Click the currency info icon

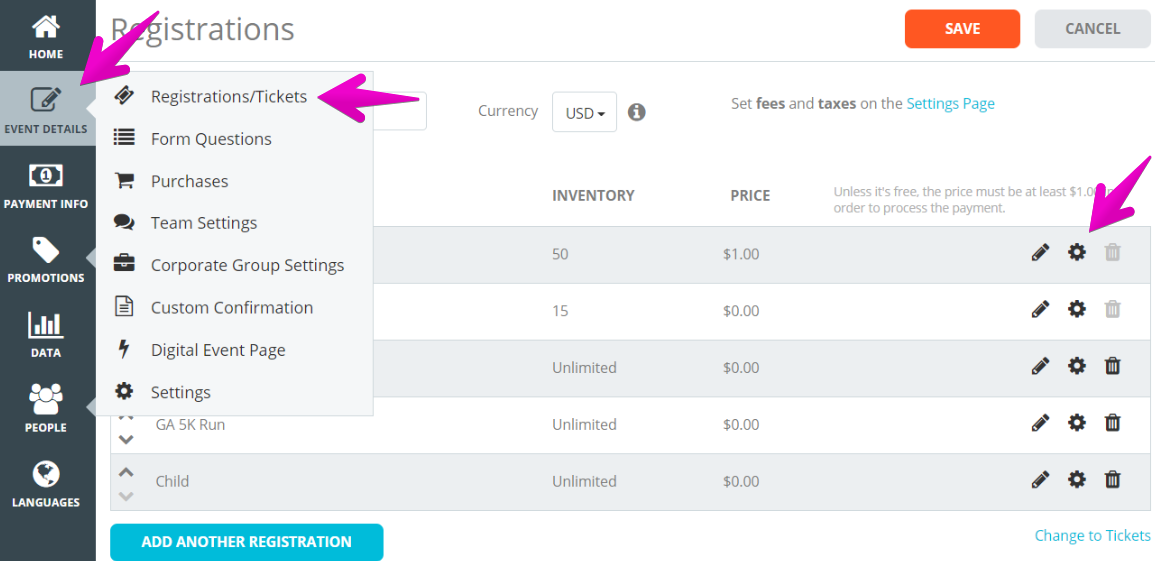coord(637,112)
